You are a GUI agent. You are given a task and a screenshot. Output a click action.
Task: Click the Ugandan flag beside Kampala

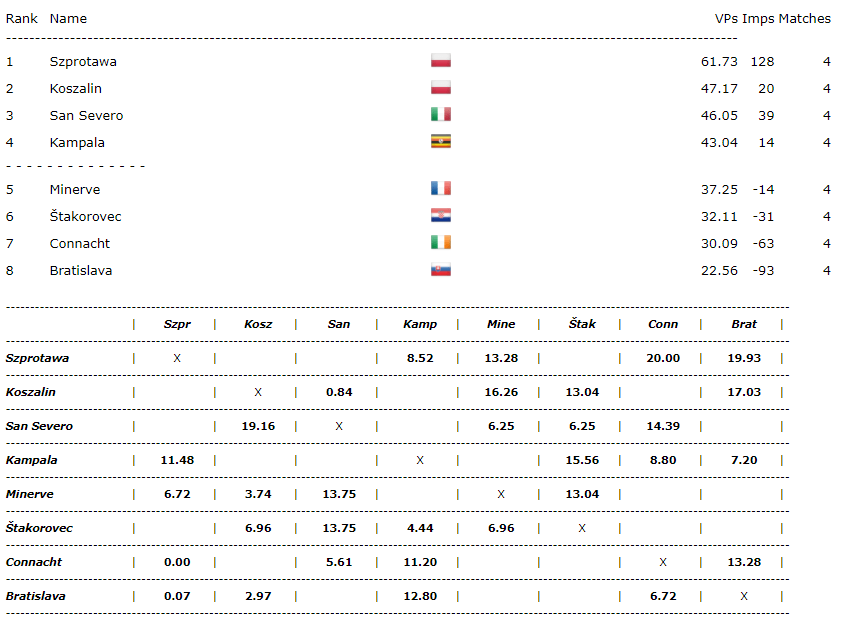441,142
